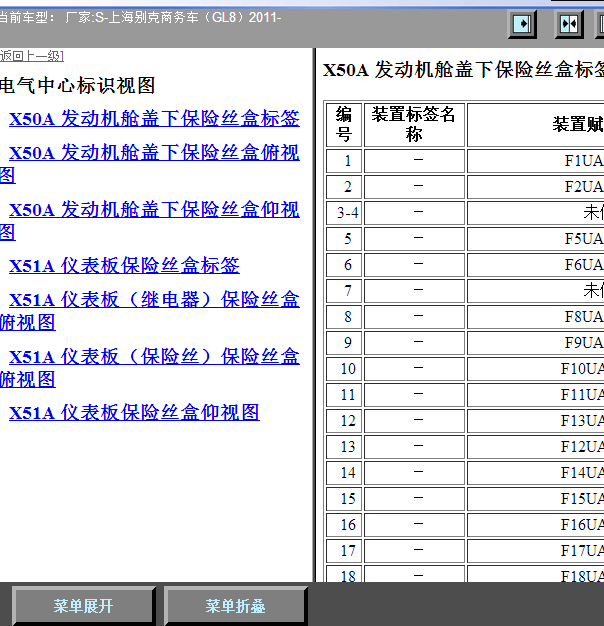Click row number 2 cell
The image size is (604, 626).
point(344,187)
